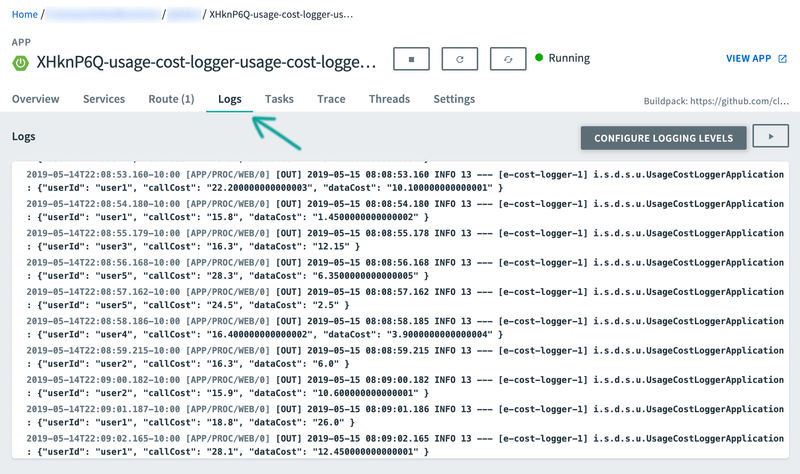Screen dimensions: 800x474
Task: Click the restage app button
Action: 508,59
